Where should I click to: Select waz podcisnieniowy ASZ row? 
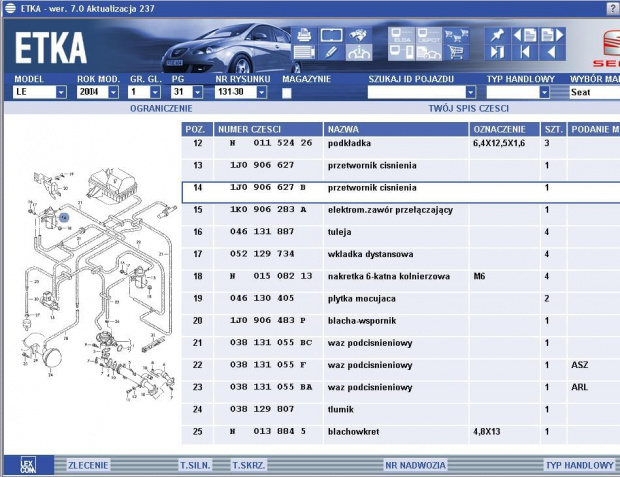point(401,369)
